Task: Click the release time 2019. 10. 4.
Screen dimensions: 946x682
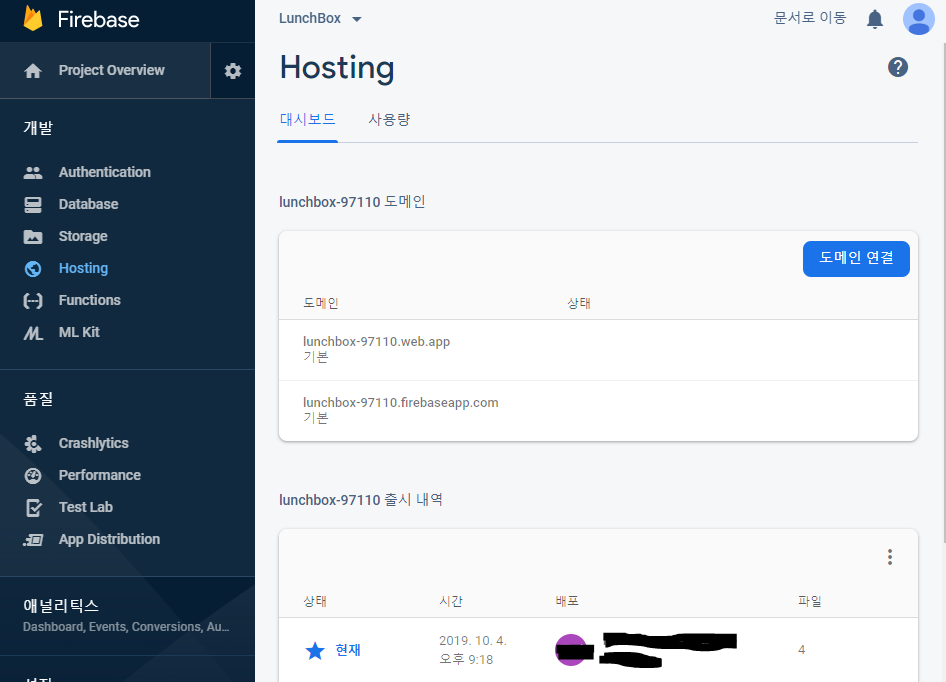Action: tap(472, 641)
